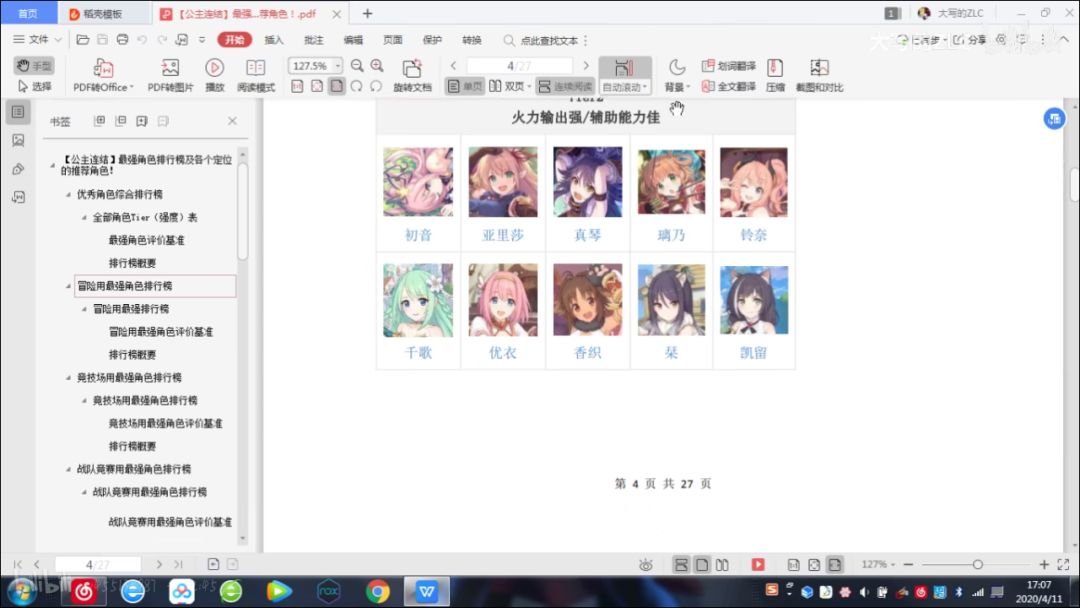Screen dimensions: 1080x608
Task: Click 开始 ribbon tab
Action: click(x=234, y=40)
